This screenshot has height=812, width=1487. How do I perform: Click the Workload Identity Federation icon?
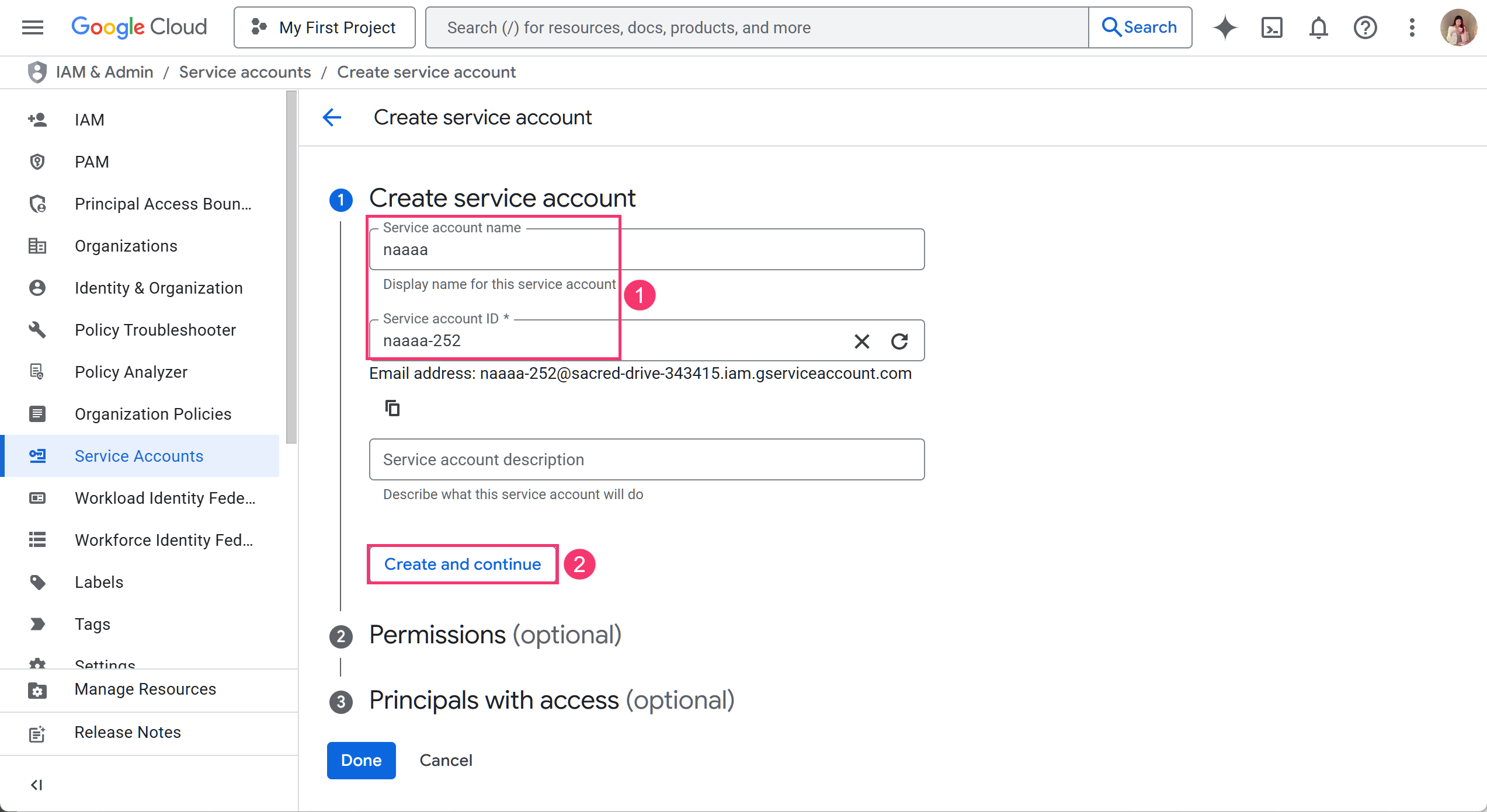(37, 498)
